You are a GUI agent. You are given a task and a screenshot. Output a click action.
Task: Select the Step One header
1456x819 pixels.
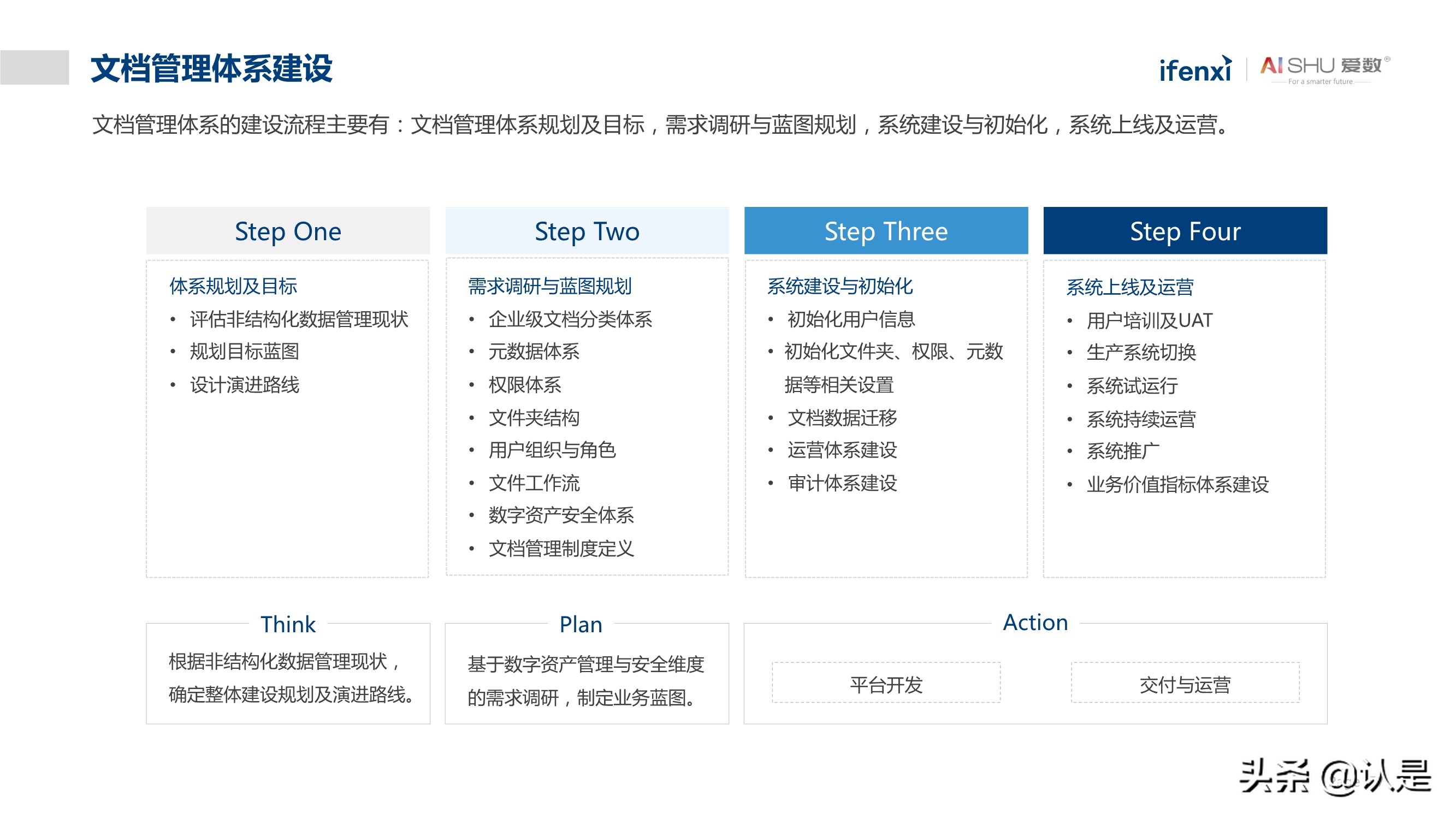click(x=288, y=230)
